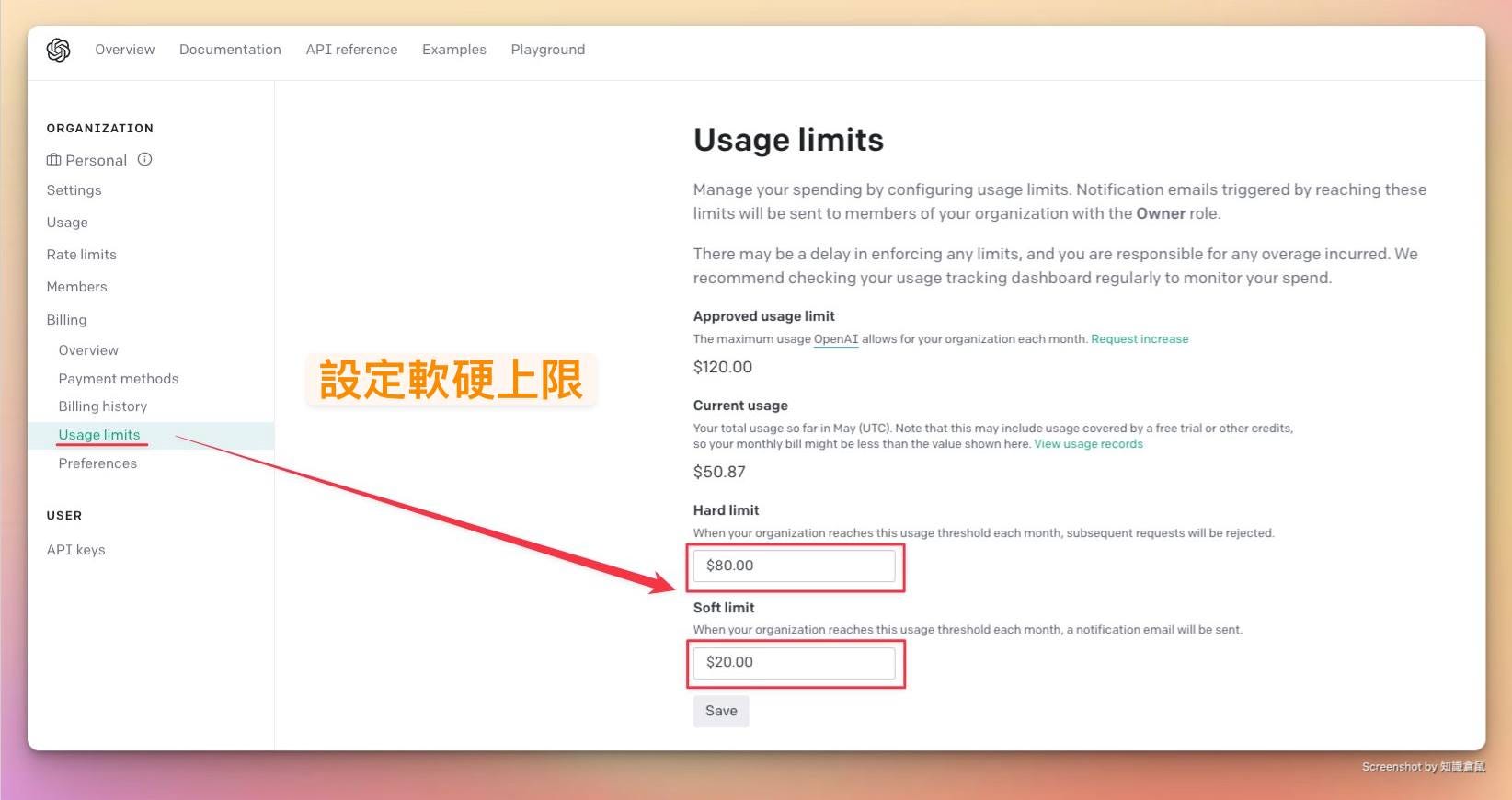Click the Request increase link
This screenshot has width=1512, height=800.
coord(1140,339)
